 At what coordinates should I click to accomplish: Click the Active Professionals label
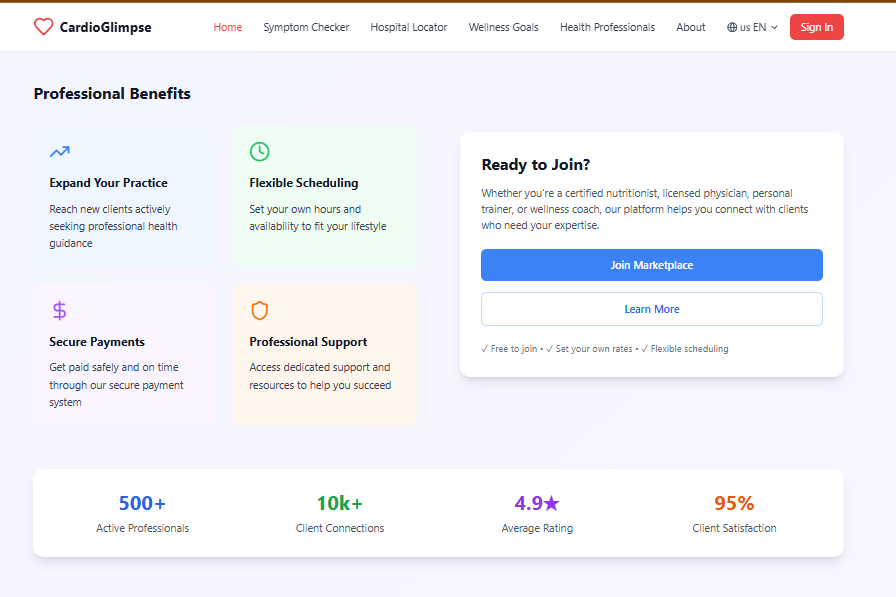(142, 528)
